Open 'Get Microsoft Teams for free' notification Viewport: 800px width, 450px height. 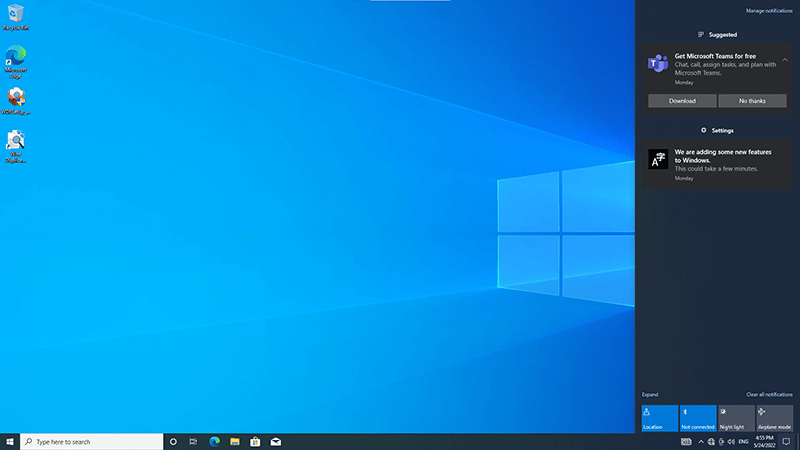click(717, 79)
